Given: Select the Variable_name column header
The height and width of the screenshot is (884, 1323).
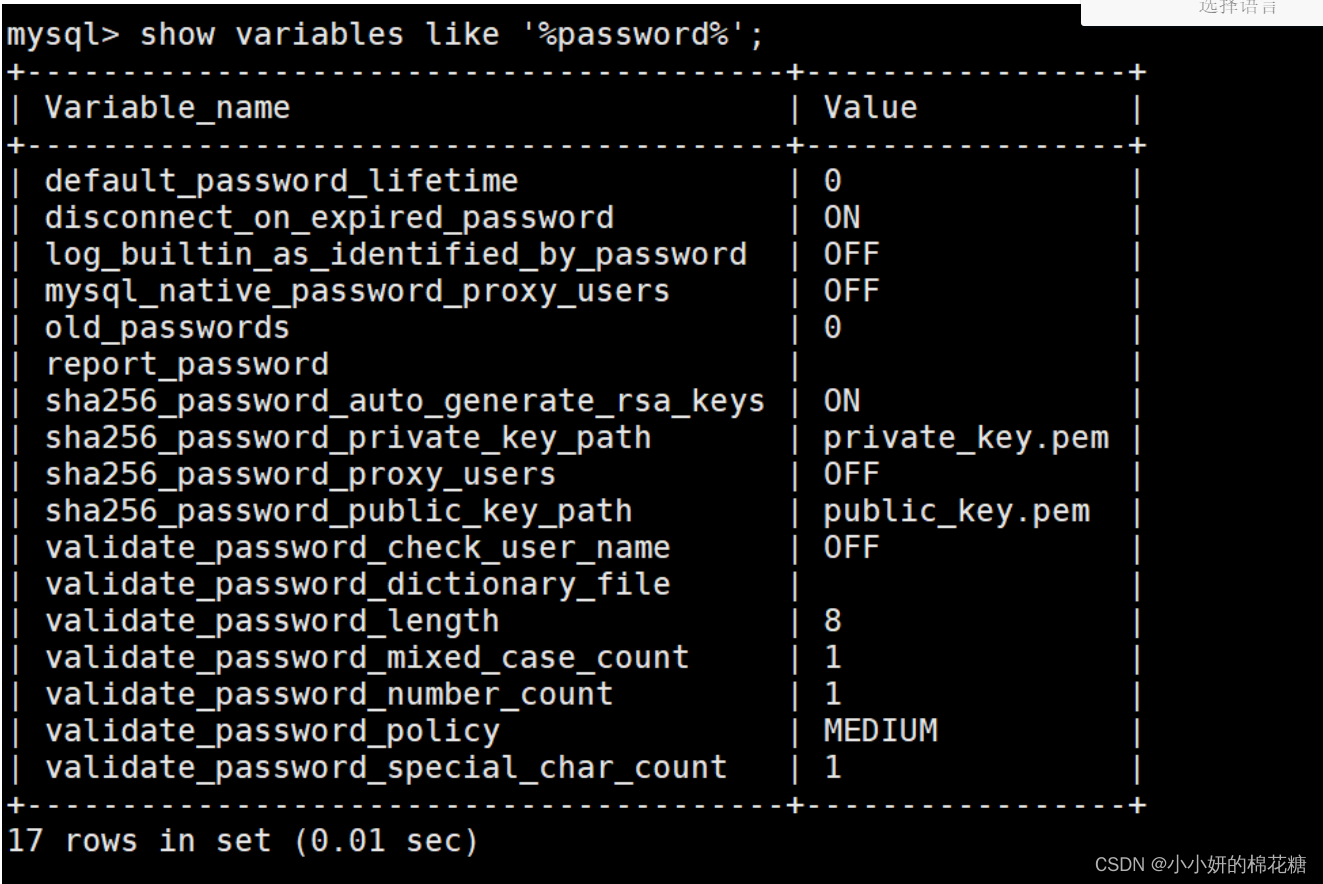Looking at the screenshot, I should click(167, 109).
